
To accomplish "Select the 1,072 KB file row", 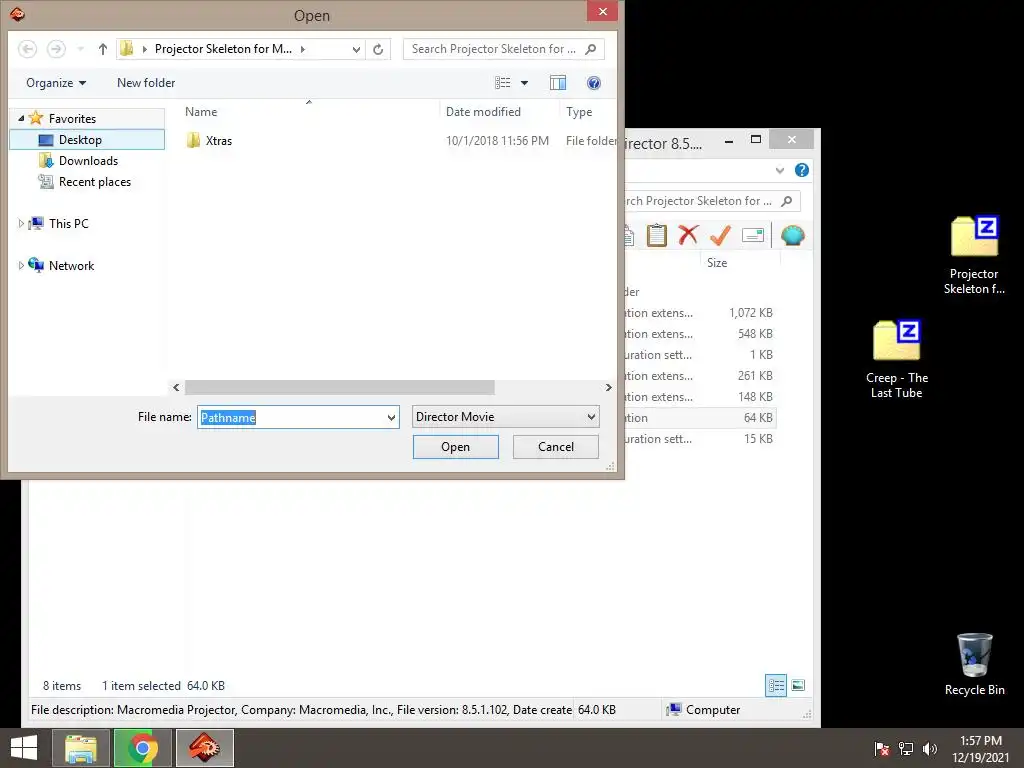I will coord(699,313).
